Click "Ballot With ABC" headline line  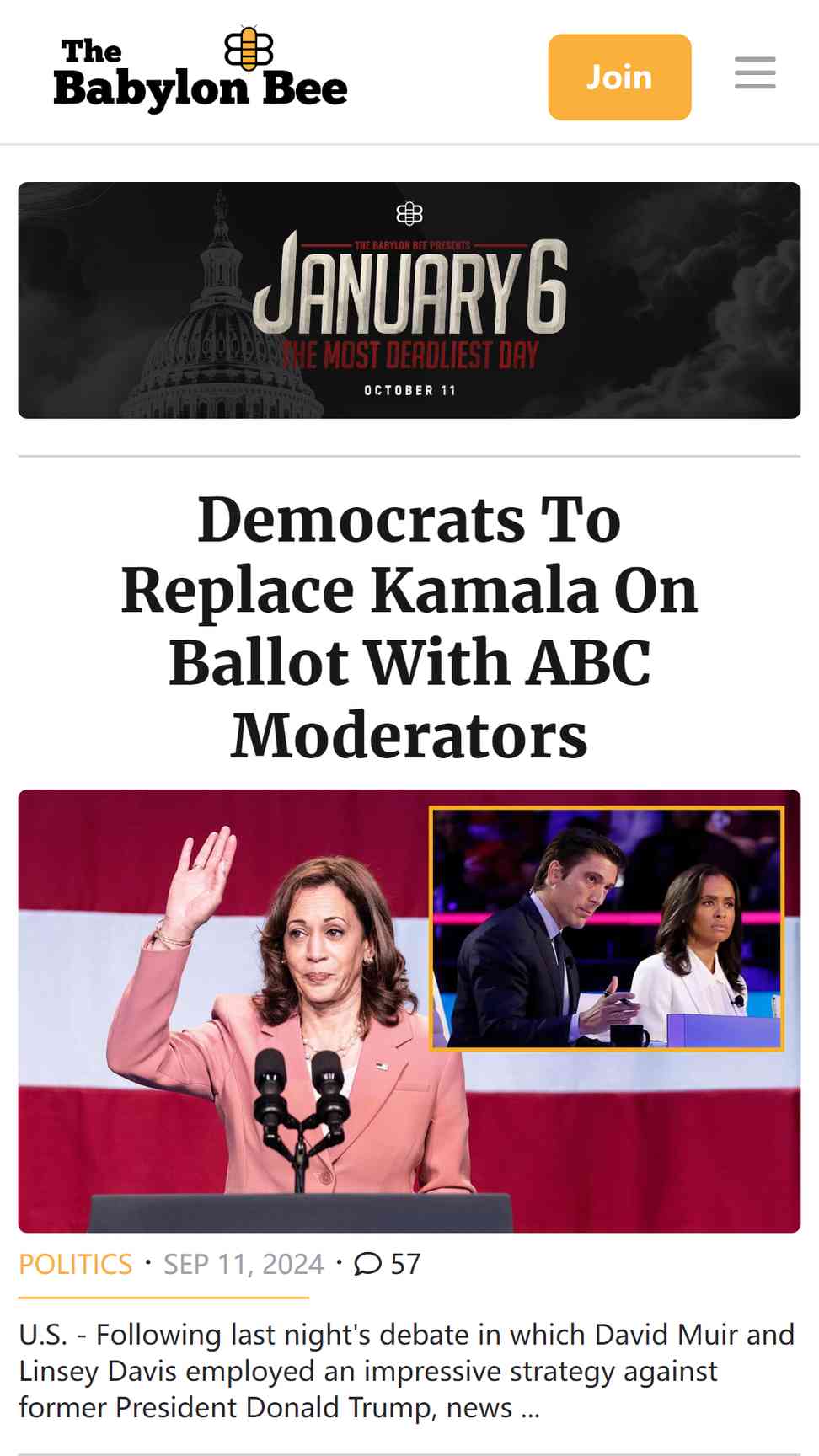[x=409, y=662]
